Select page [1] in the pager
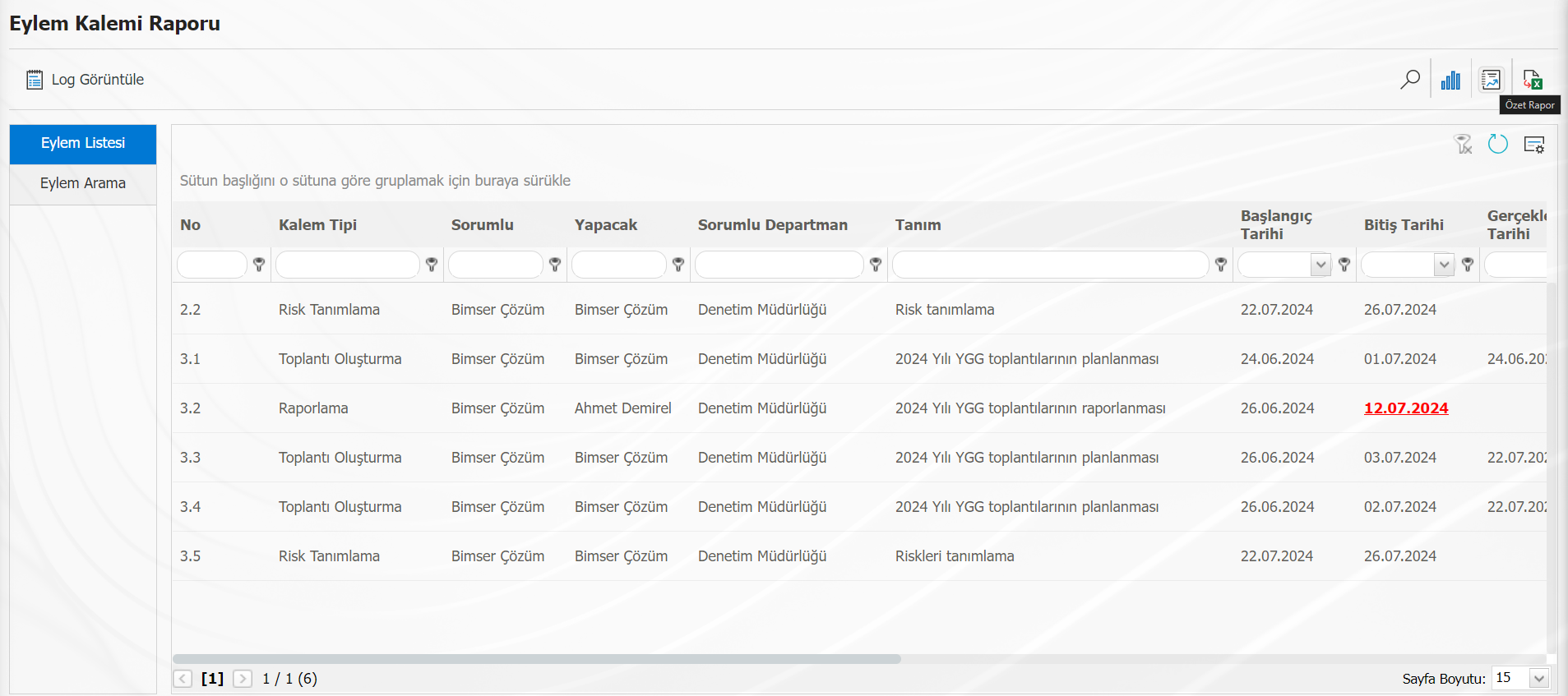 212,679
